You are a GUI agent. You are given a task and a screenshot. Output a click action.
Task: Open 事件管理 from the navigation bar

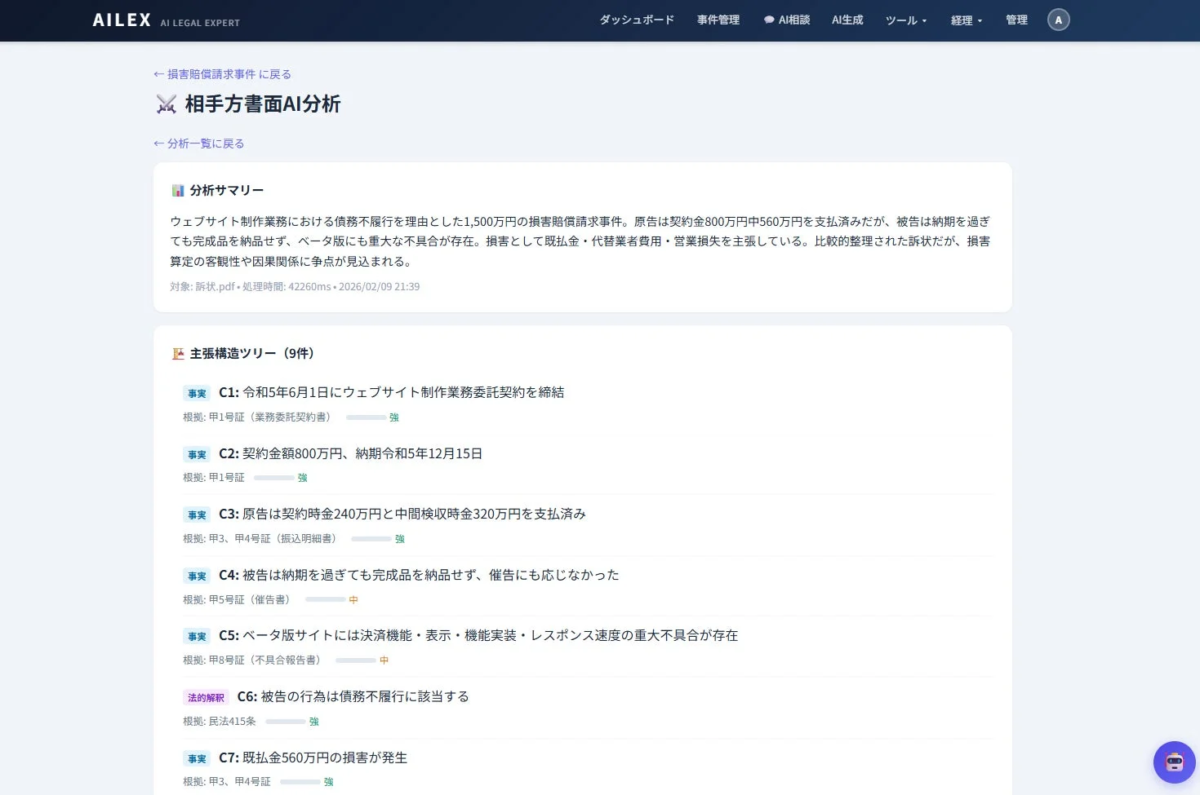(717, 19)
